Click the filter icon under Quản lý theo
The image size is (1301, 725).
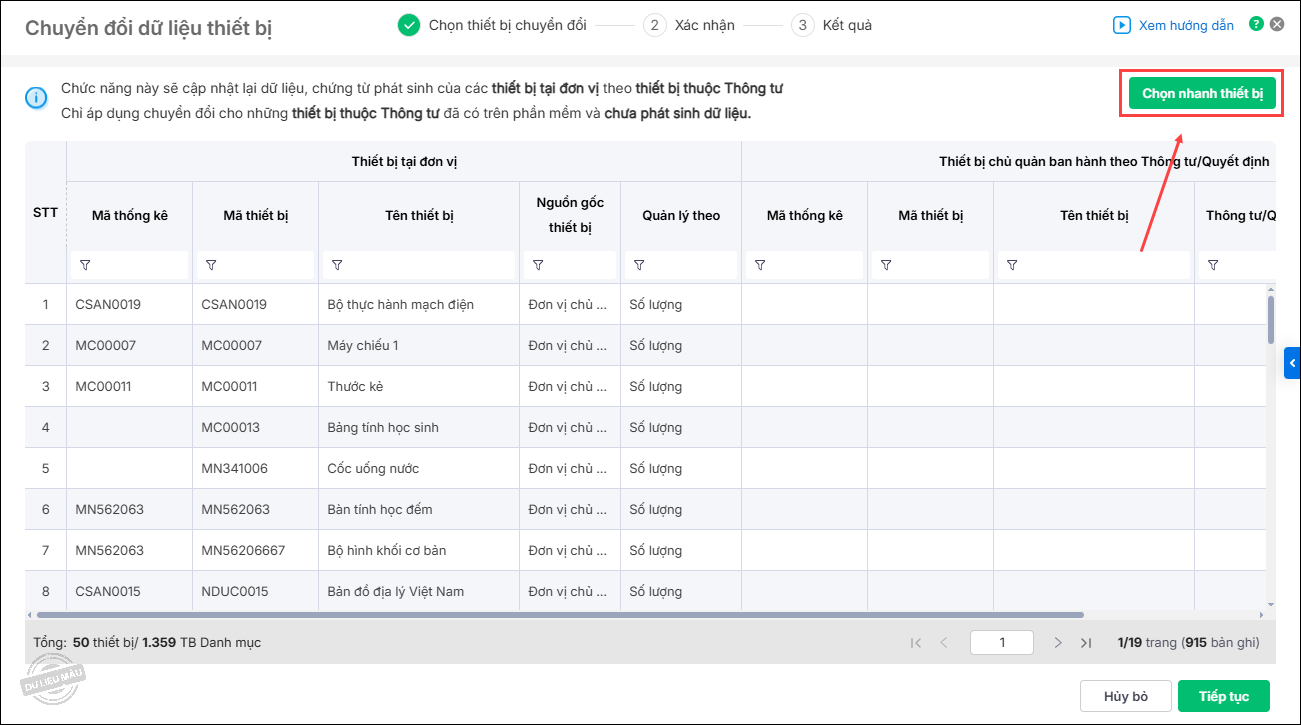pos(639,265)
